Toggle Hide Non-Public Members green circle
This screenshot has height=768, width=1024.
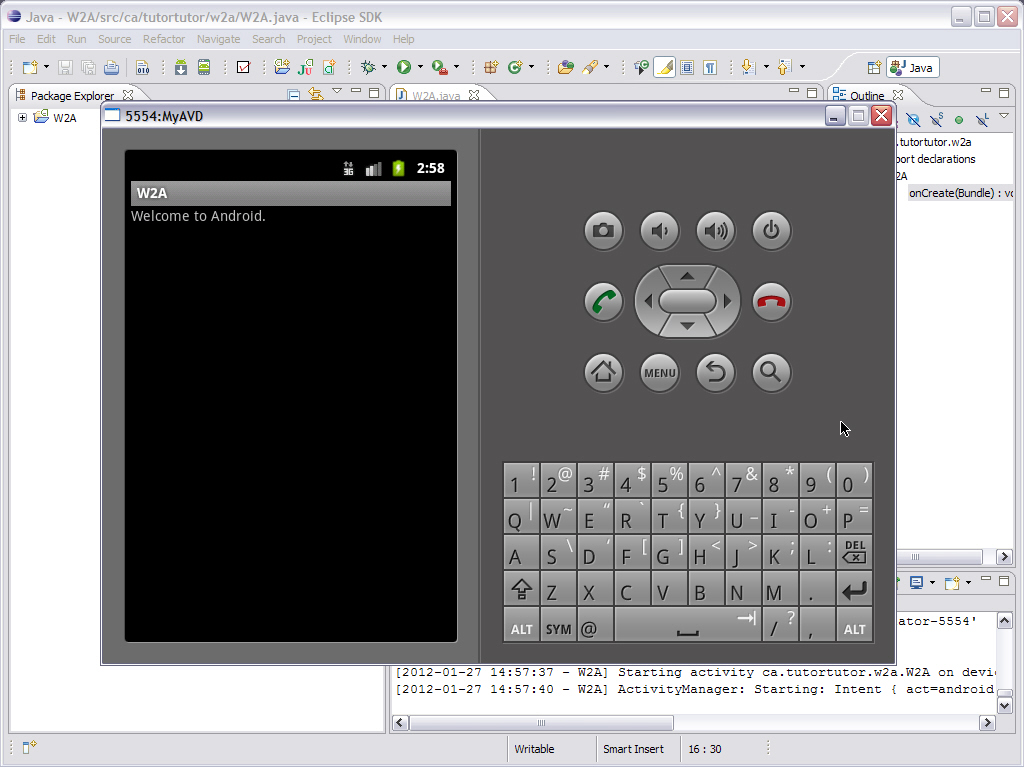pyautogui.click(x=959, y=120)
